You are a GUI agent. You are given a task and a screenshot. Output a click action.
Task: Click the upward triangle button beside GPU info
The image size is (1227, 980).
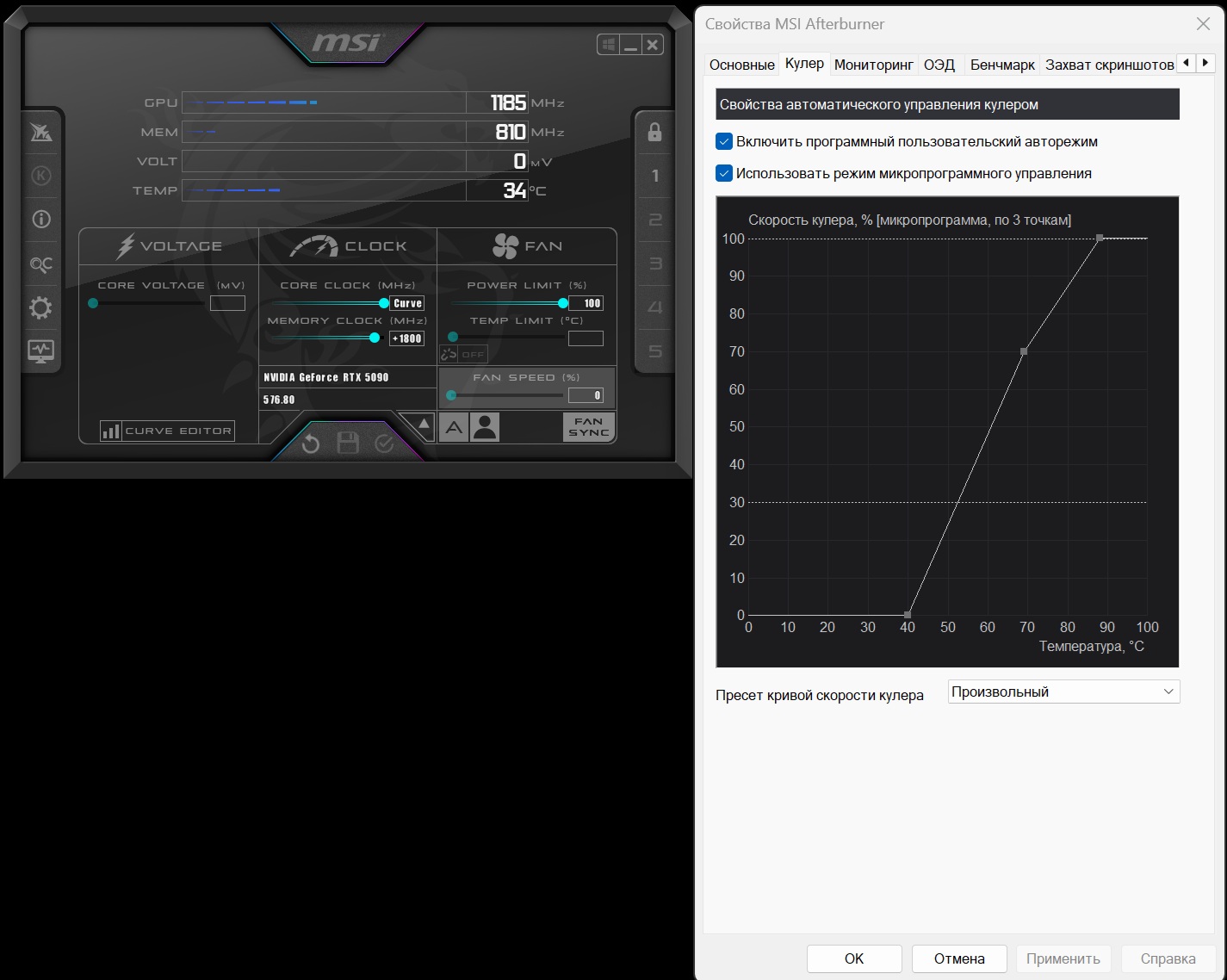pos(424,424)
